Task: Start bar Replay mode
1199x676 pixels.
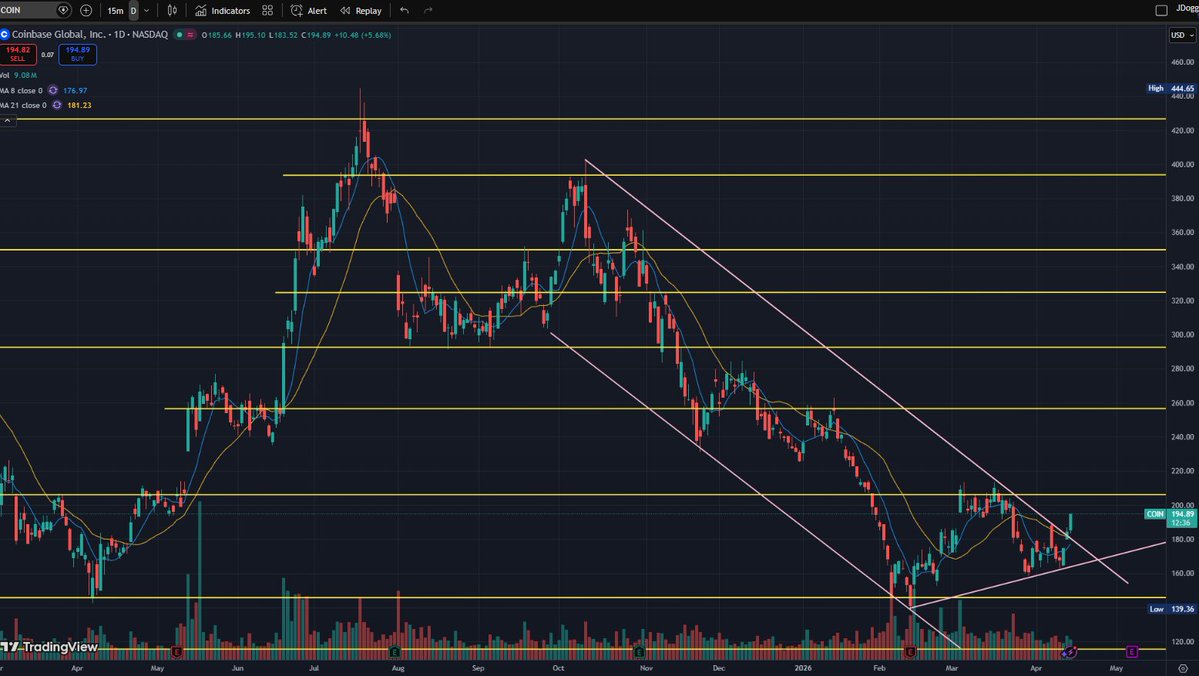Action: pyautogui.click(x=361, y=11)
